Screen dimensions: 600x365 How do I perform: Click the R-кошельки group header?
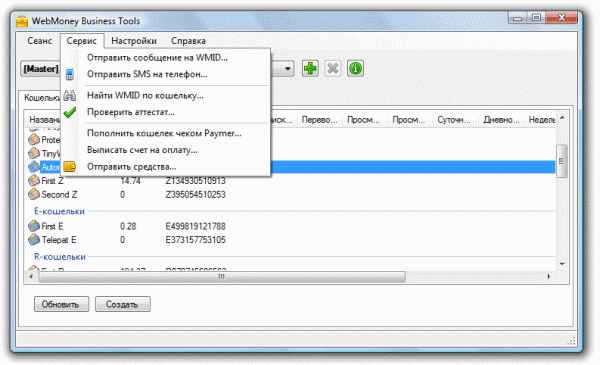60,257
